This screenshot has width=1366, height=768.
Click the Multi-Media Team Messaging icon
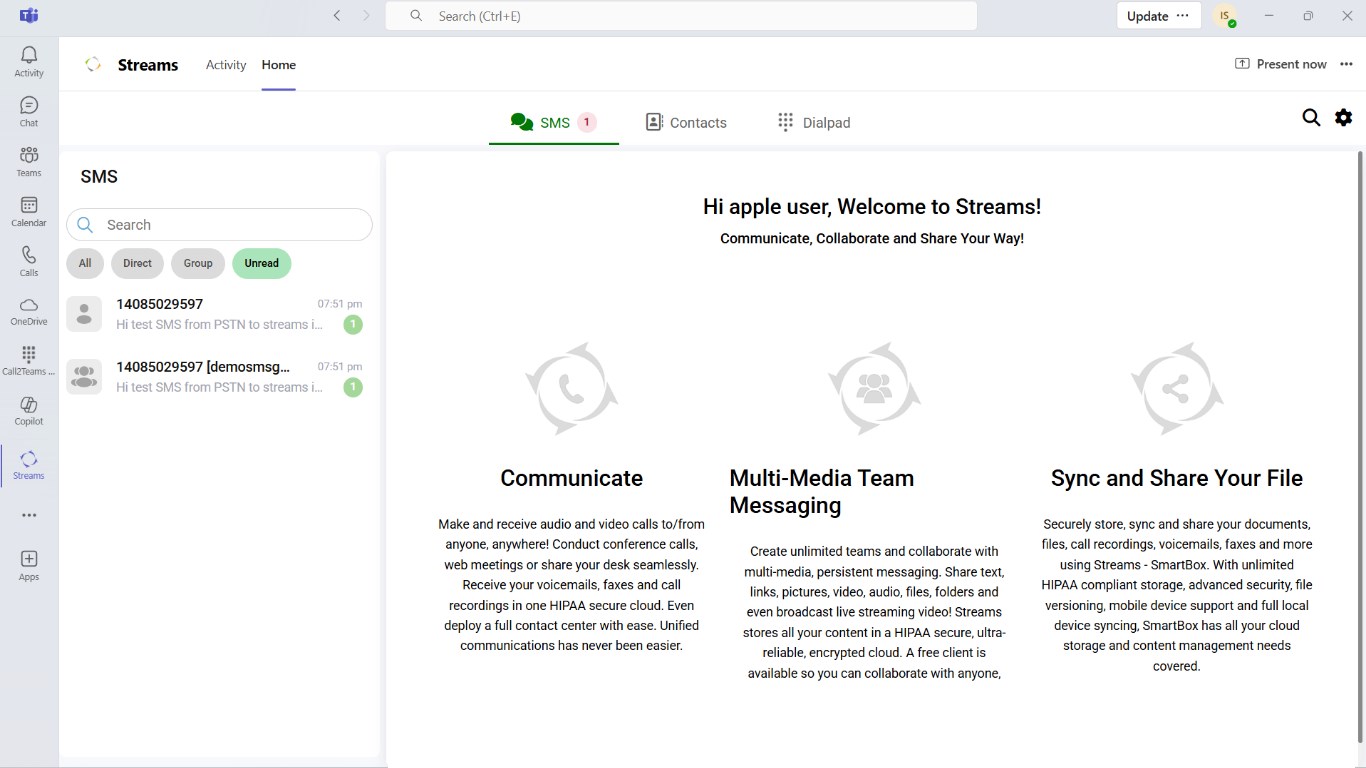tap(874, 389)
